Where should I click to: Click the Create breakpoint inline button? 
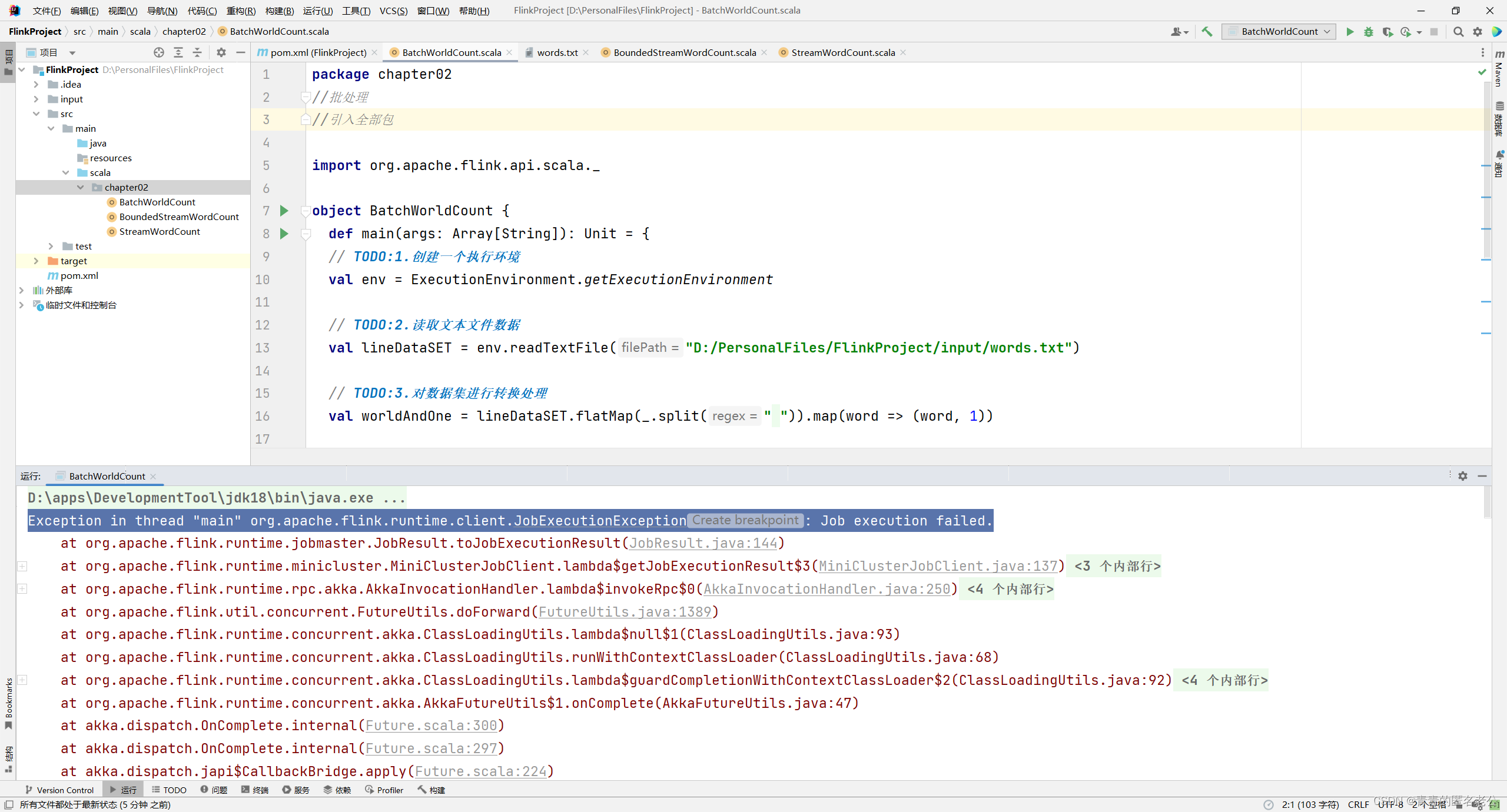click(745, 520)
